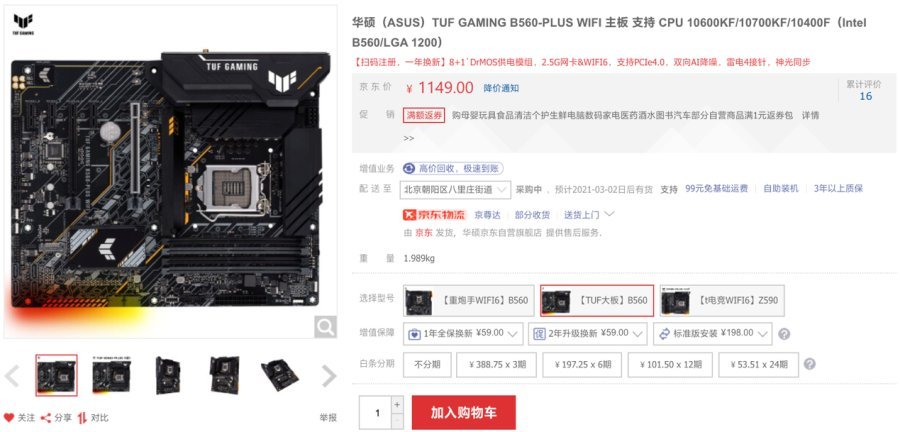Show next thumbnails with right arrow
The height and width of the screenshot is (432, 900).
329,376
